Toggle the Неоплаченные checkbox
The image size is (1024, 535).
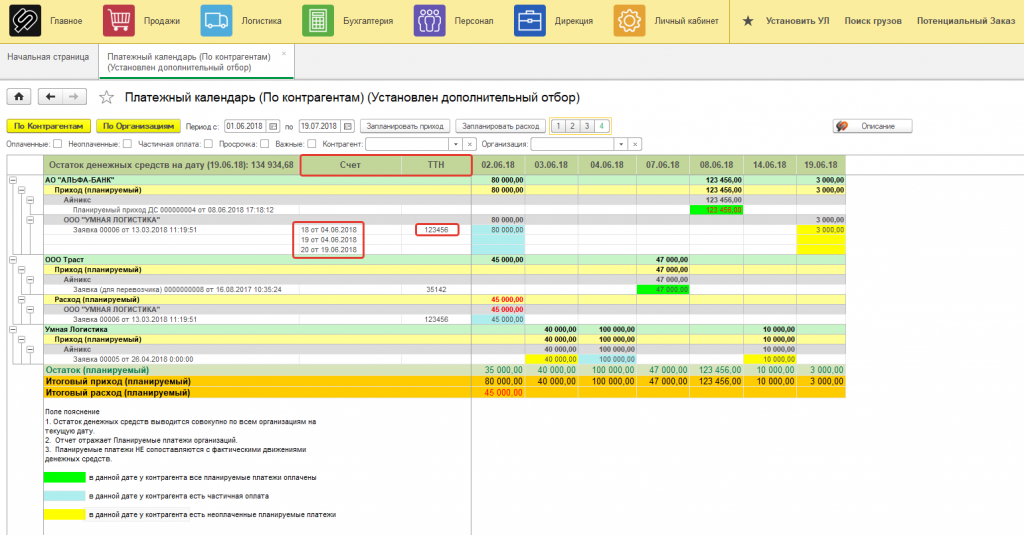coord(127,144)
